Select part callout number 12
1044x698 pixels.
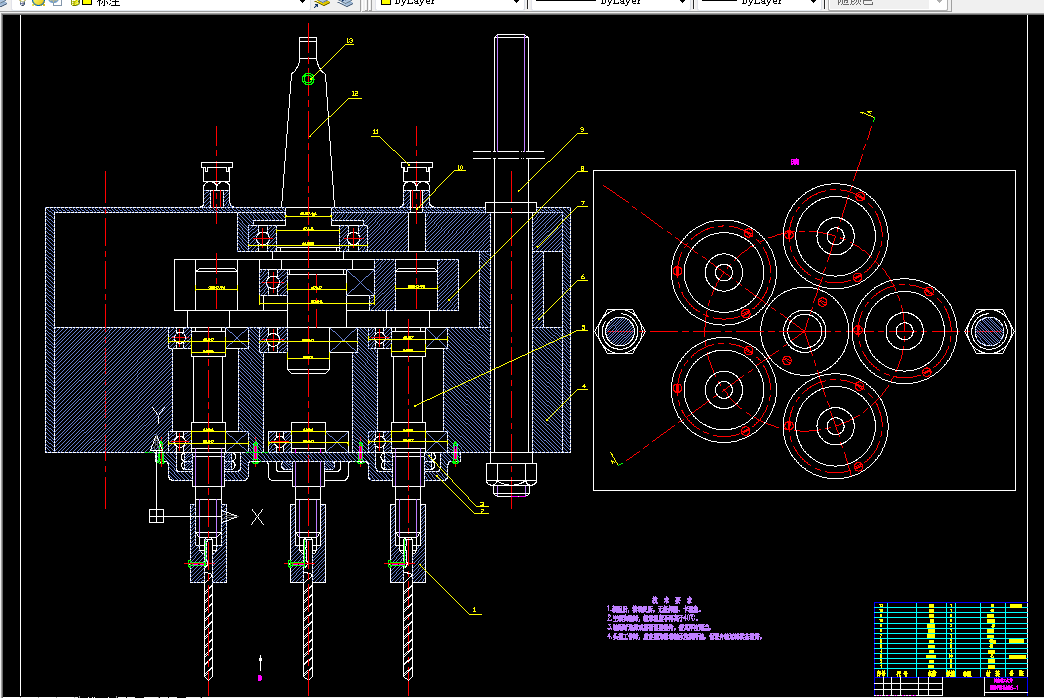pos(355,94)
